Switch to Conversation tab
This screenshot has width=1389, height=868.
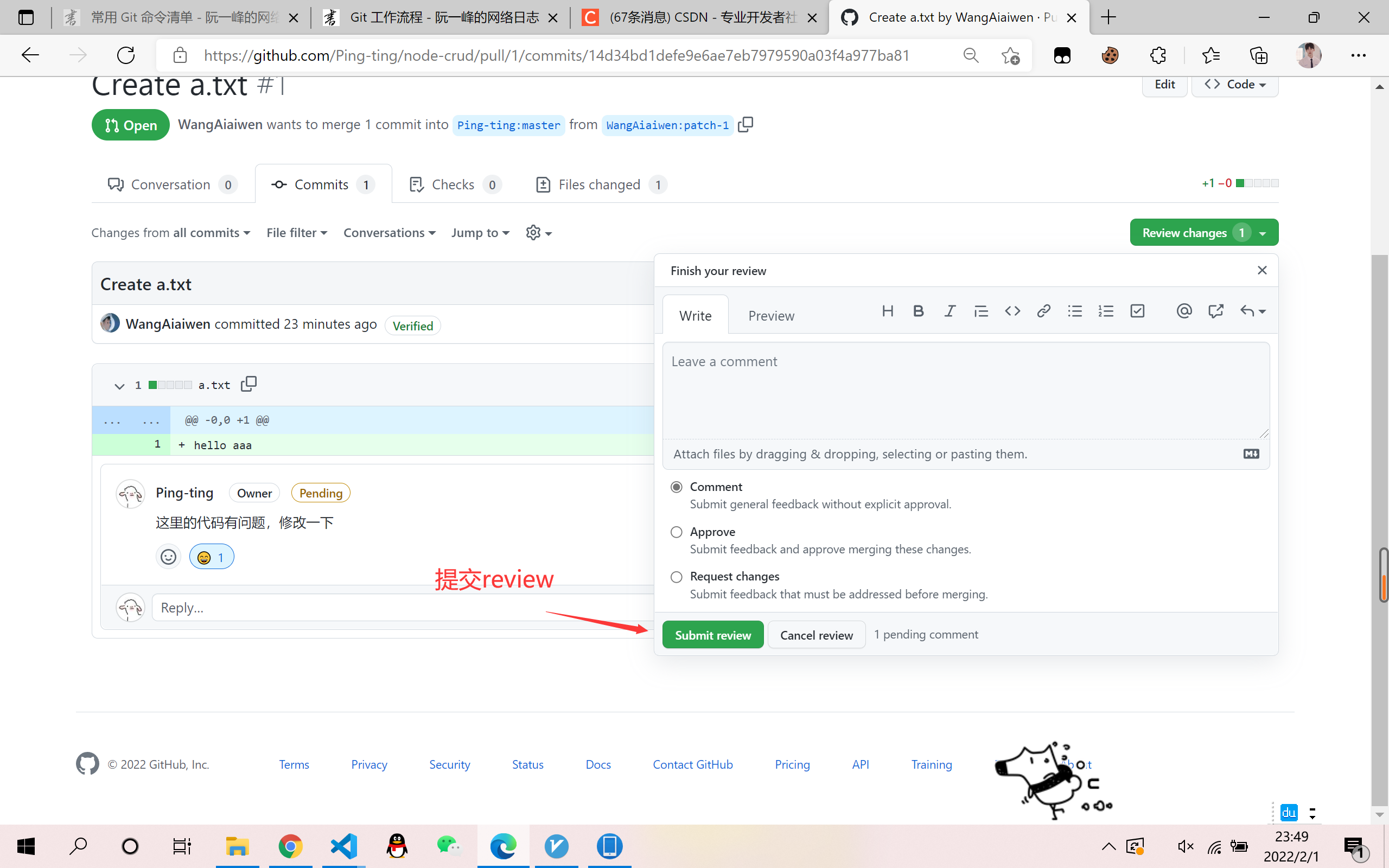pyautogui.click(x=172, y=184)
